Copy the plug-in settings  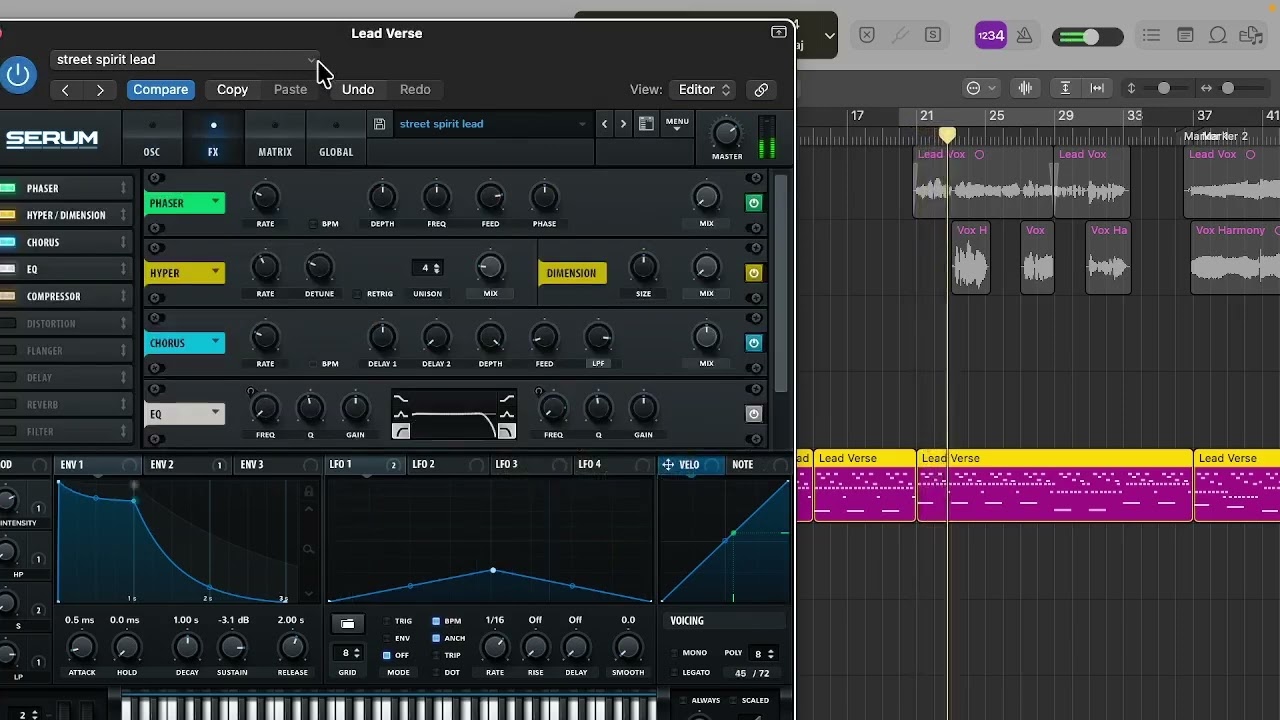click(232, 90)
